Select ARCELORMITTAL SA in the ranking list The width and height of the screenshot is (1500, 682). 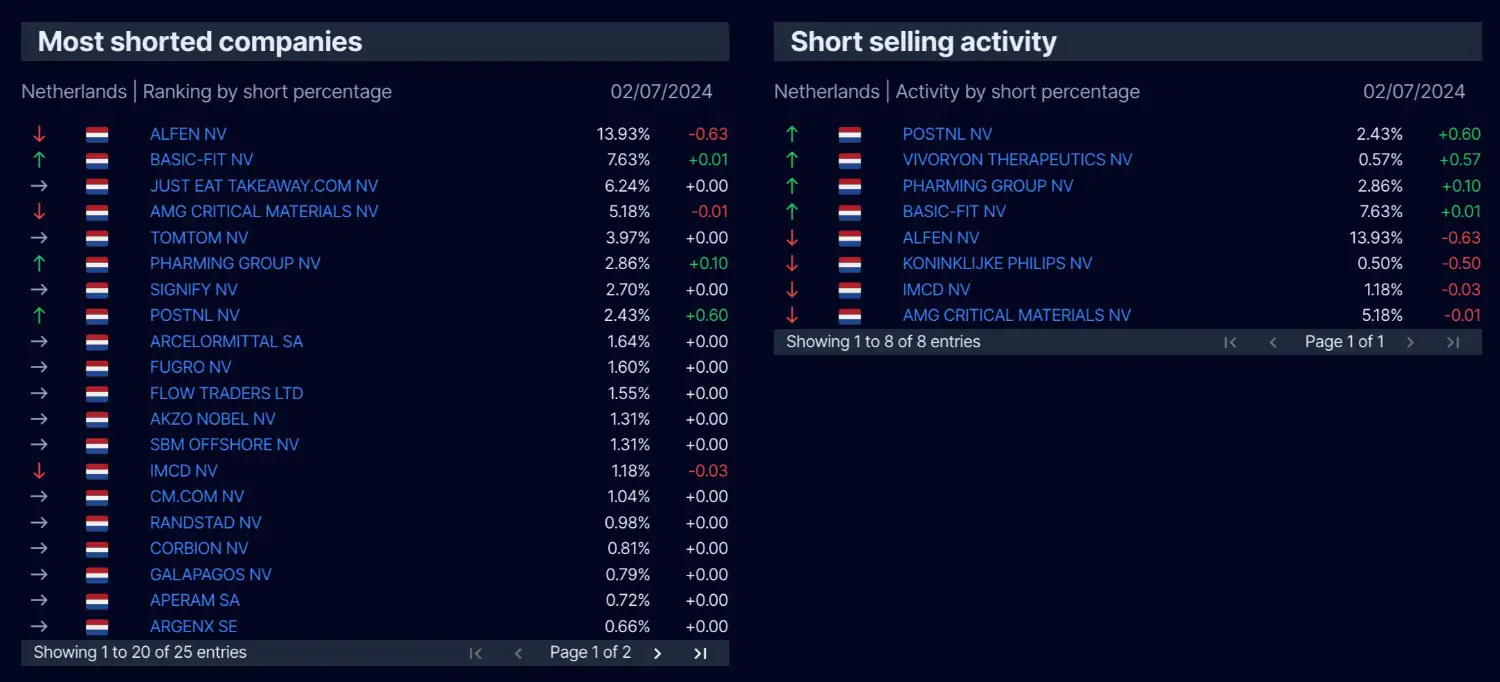226,342
